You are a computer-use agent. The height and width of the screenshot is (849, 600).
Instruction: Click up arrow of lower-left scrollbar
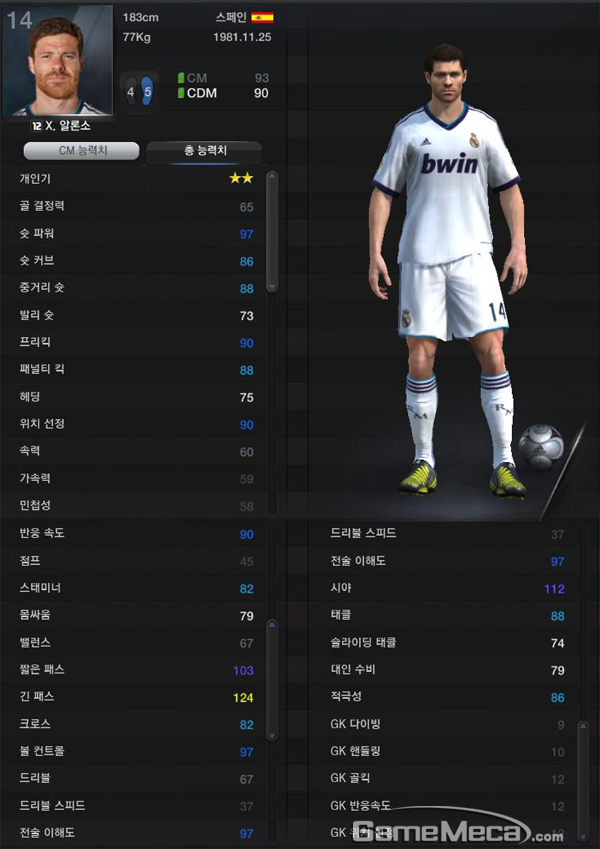click(x=272, y=625)
